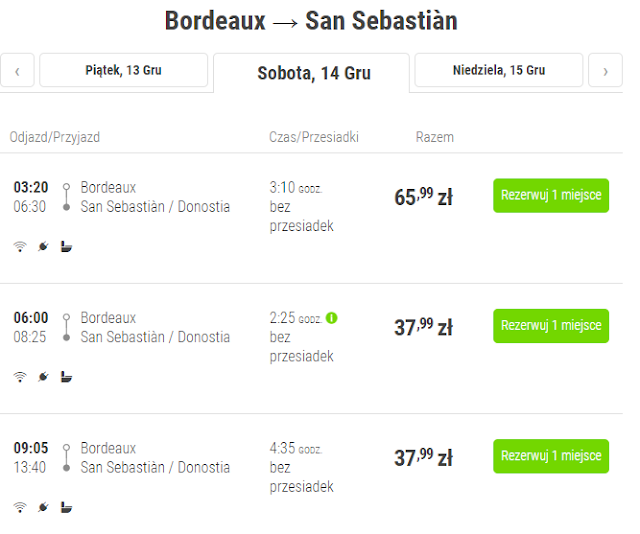
Task: Select the Piątek, 13 Gru tab
Action: pyautogui.click(x=123, y=71)
